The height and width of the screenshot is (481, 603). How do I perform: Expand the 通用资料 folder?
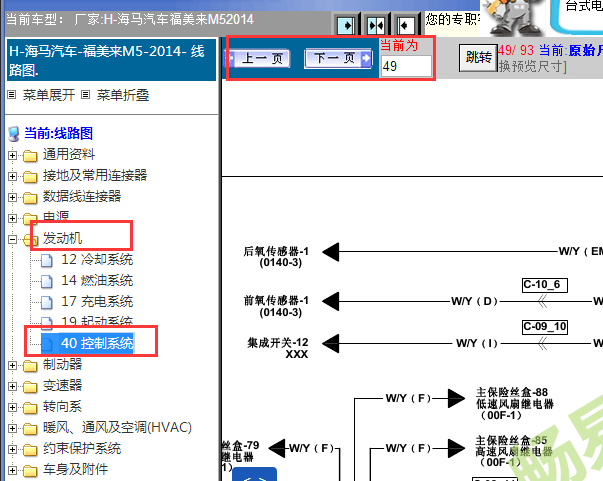[12, 155]
